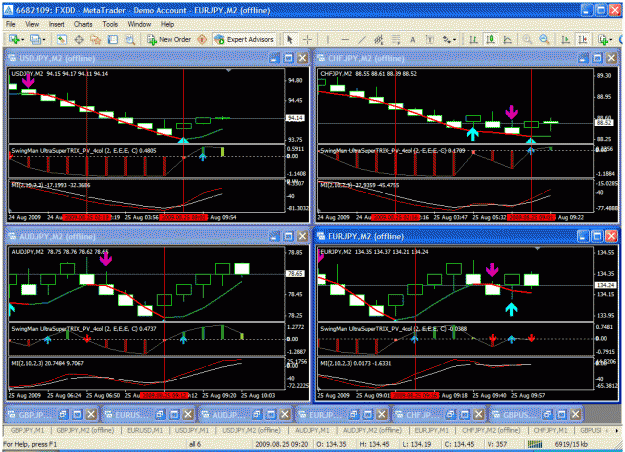Screen dimensions: 625x452
Task: Expand the New Chart dropdown arrow
Action: pos(22,40)
